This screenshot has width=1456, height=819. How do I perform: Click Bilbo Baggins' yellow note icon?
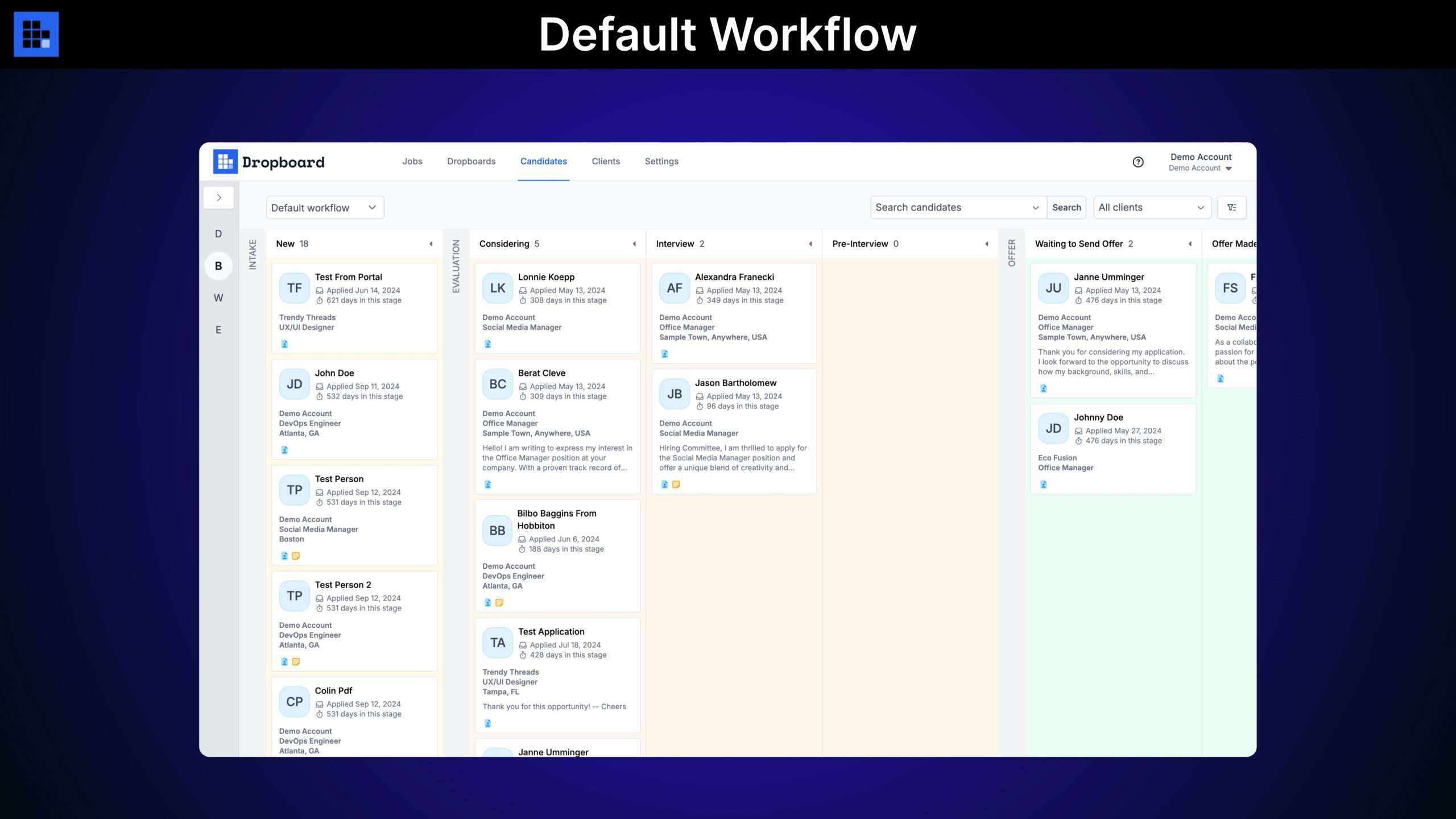click(499, 603)
